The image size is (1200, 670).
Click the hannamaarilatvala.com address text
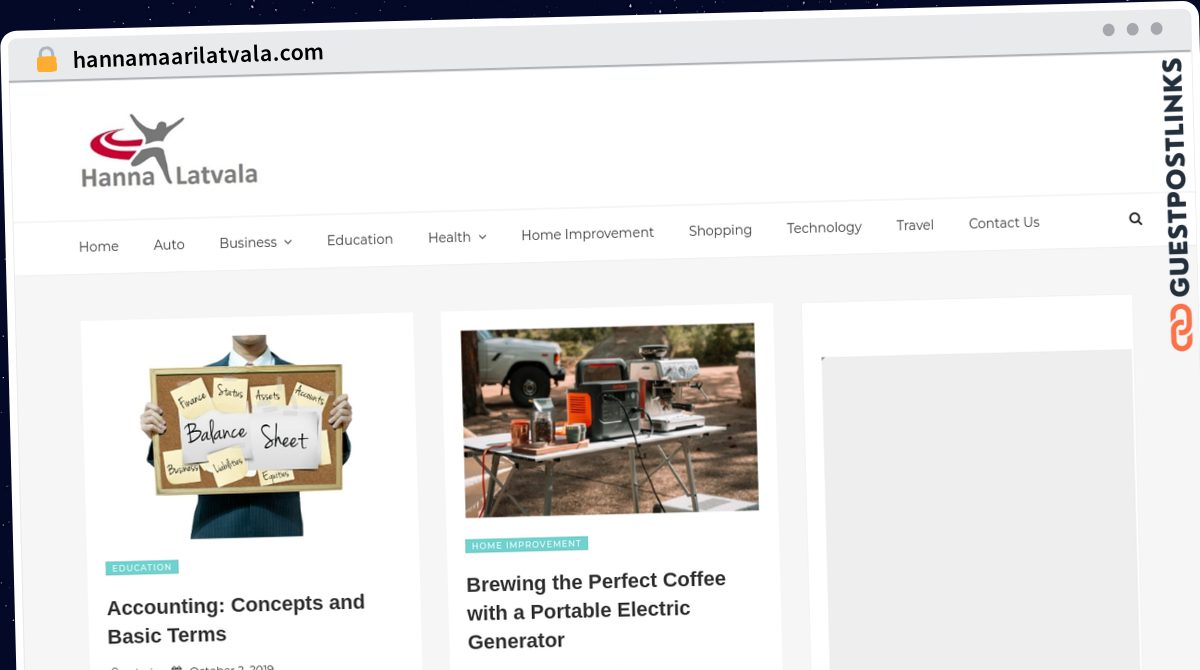[x=198, y=55]
